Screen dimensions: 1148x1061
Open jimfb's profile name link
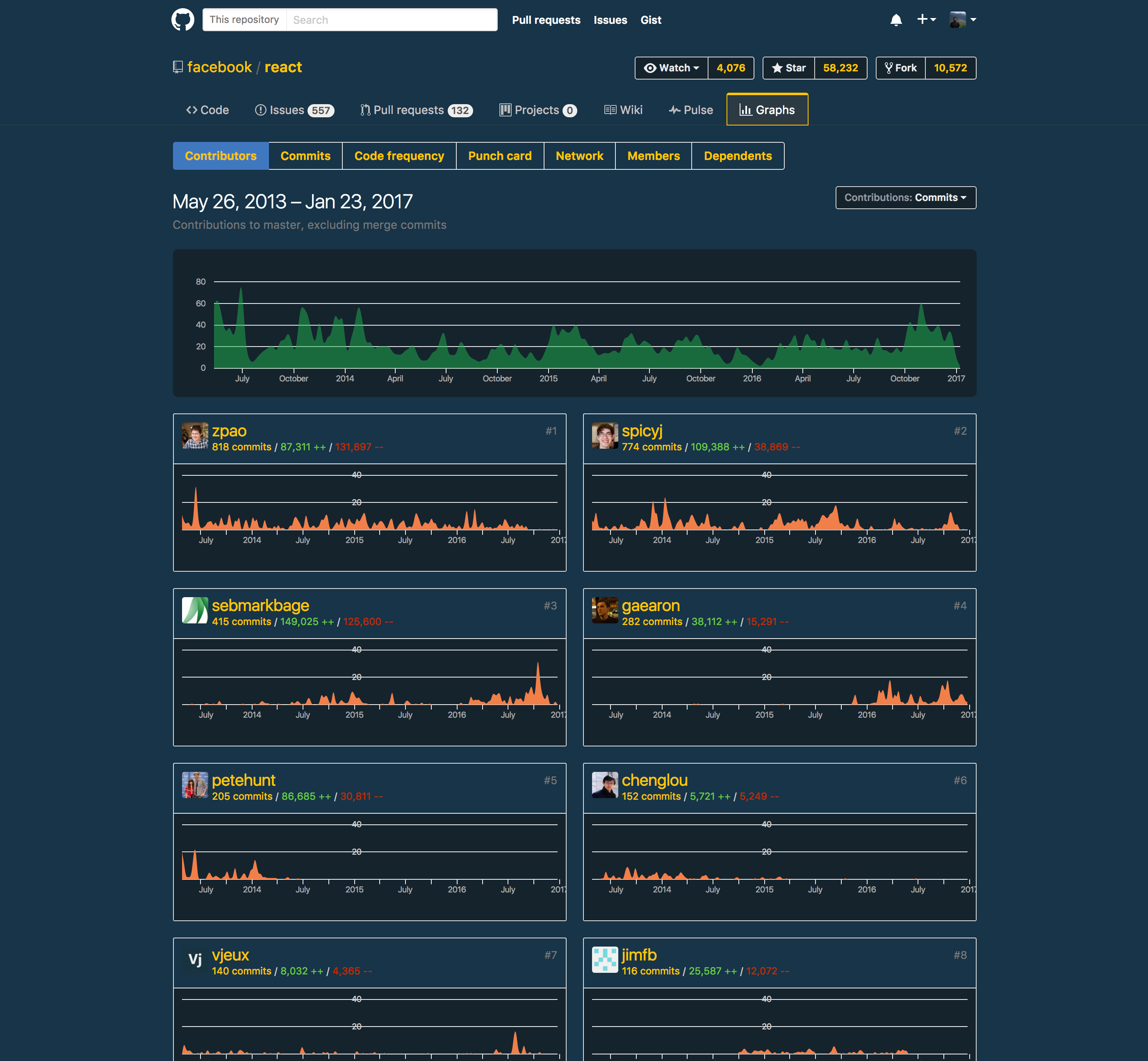tap(639, 954)
